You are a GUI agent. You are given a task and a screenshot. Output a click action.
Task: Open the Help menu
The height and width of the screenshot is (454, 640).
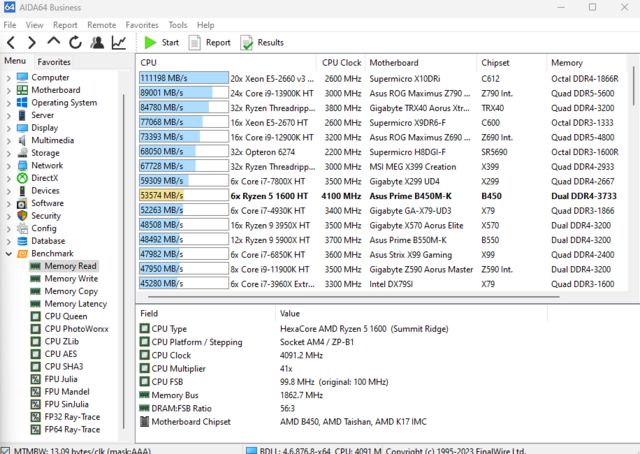[205, 25]
